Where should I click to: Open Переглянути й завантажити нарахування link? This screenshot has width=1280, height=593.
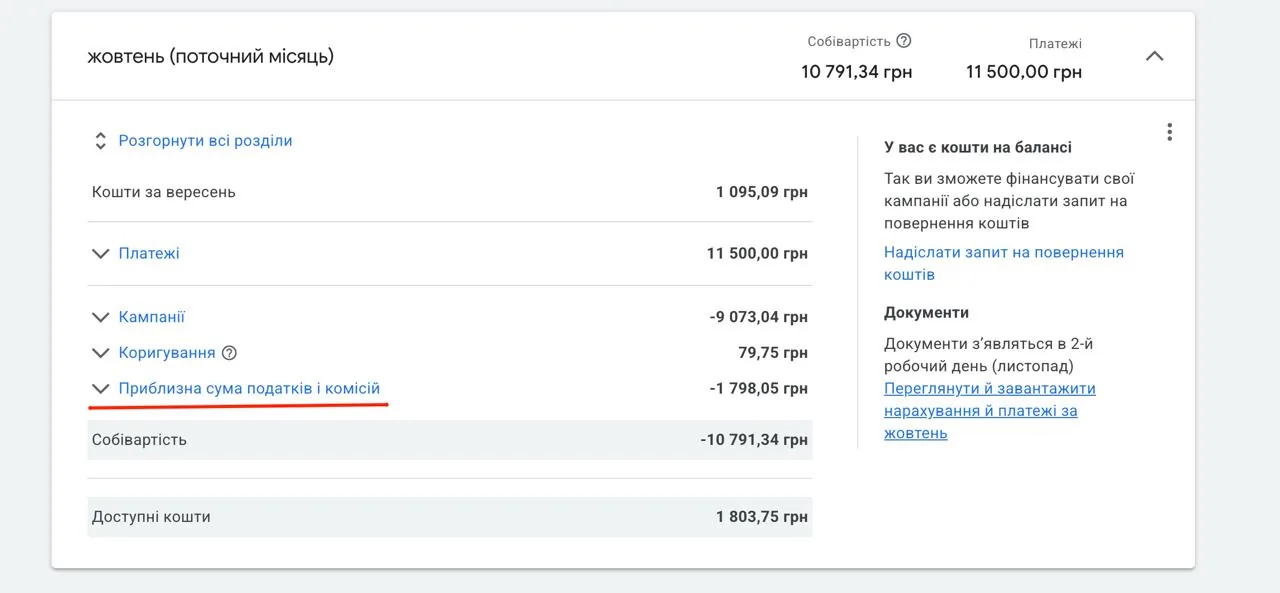[x=990, y=410]
